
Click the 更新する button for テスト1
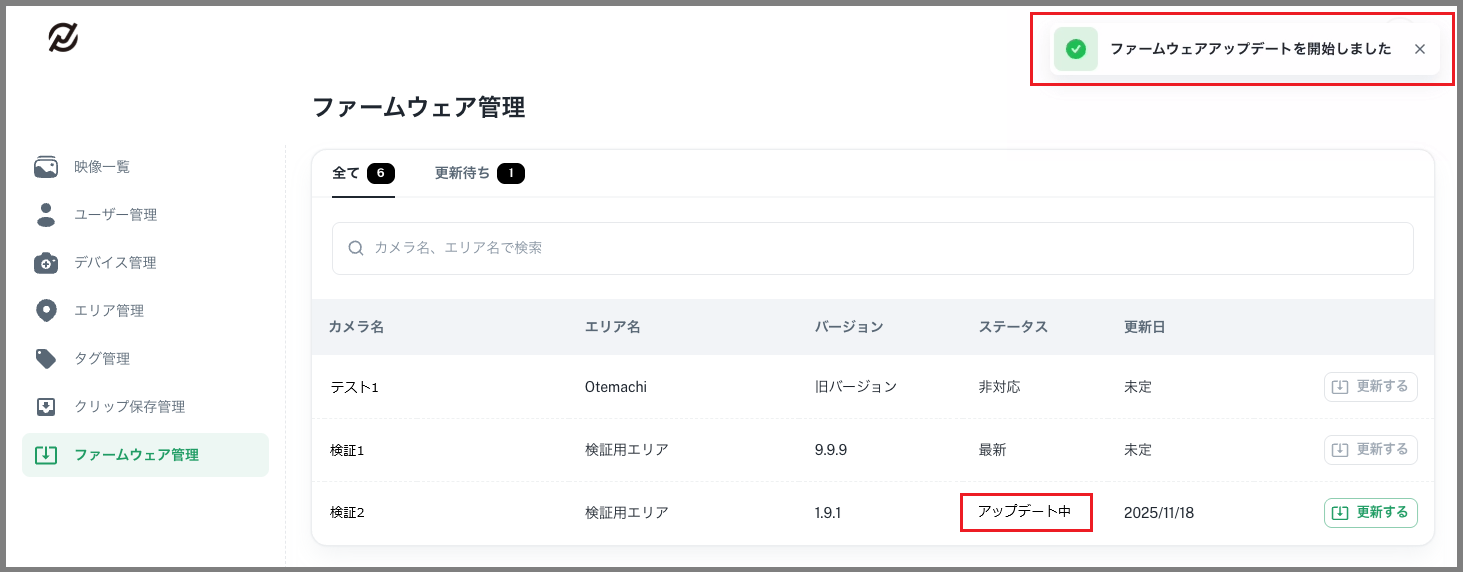pyautogui.click(x=1370, y=387)
